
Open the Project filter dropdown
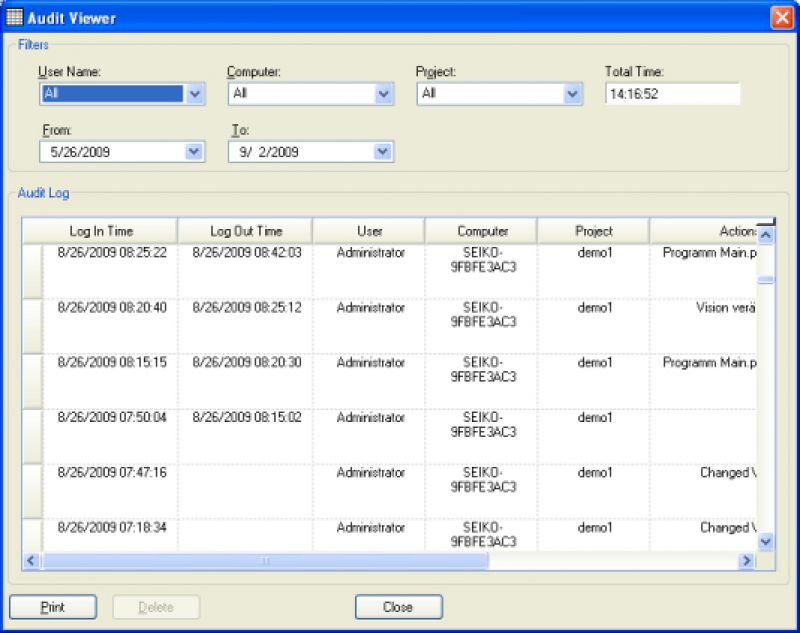pos(572,94)
